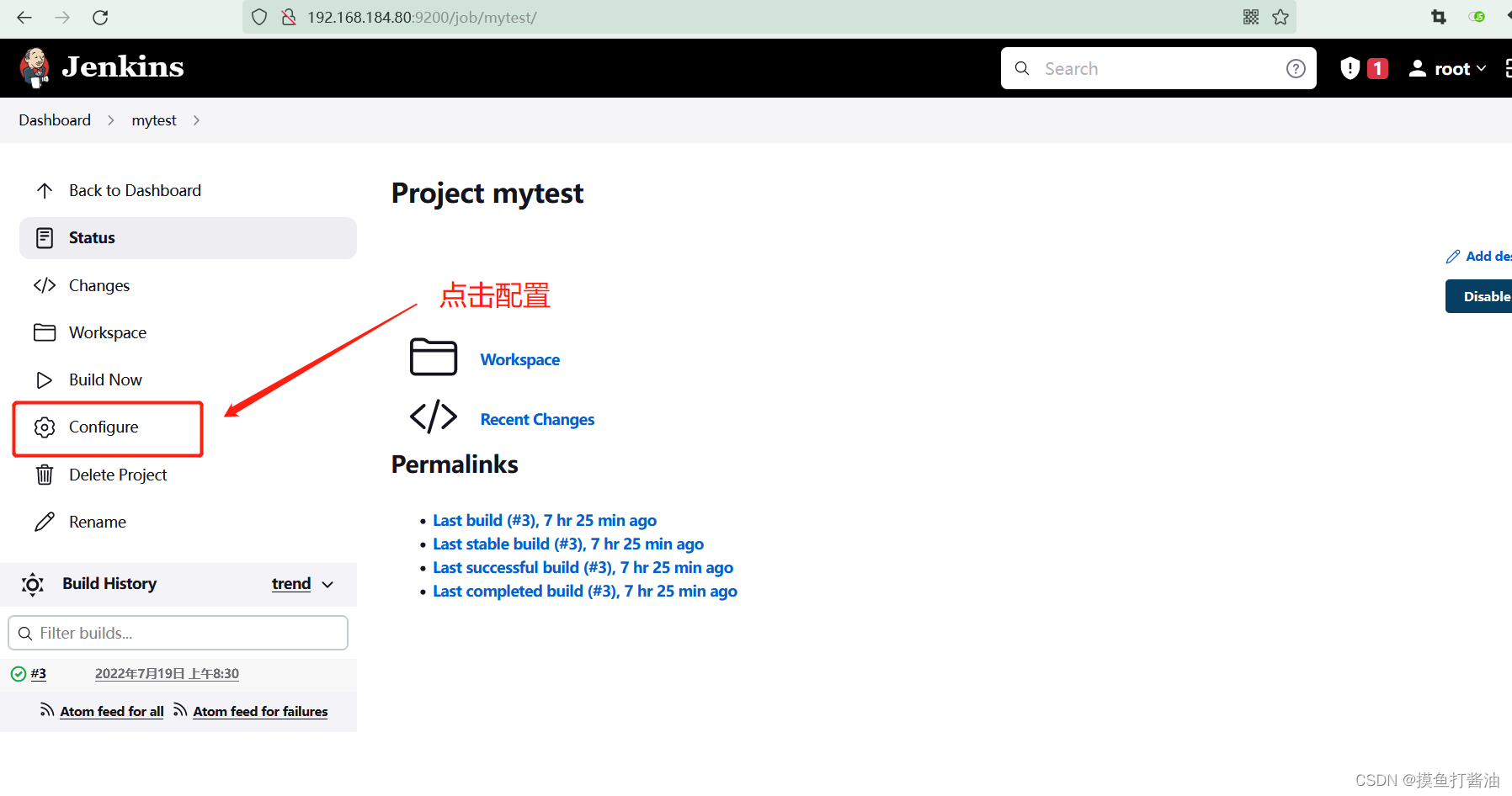
Task: Click the gear icon next to Configure
Action: pyautogui.click(x=45, y=427)
